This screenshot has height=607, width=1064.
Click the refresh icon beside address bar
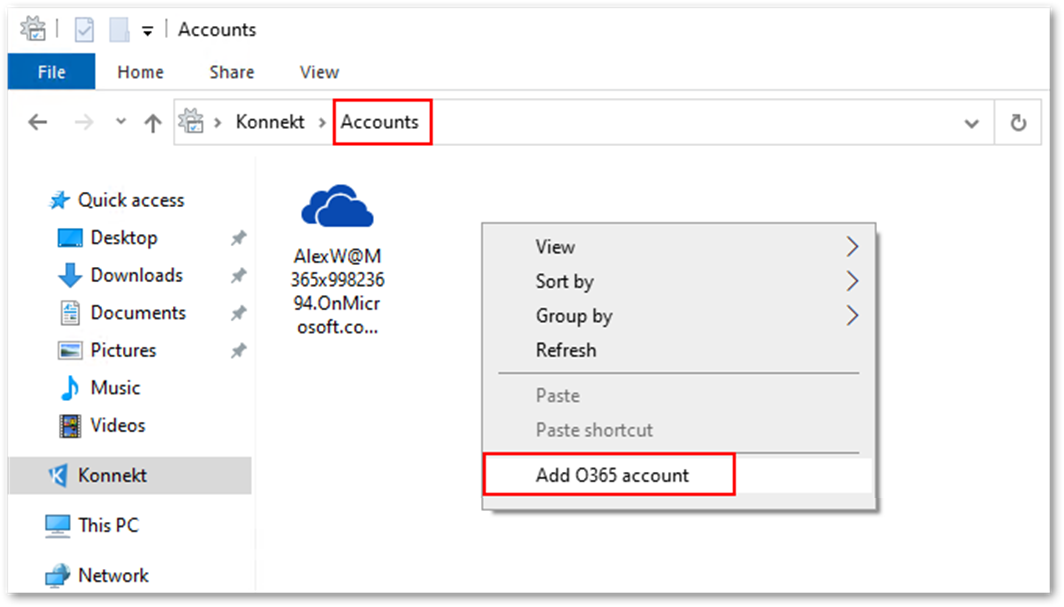click(x=1018, y=123)
